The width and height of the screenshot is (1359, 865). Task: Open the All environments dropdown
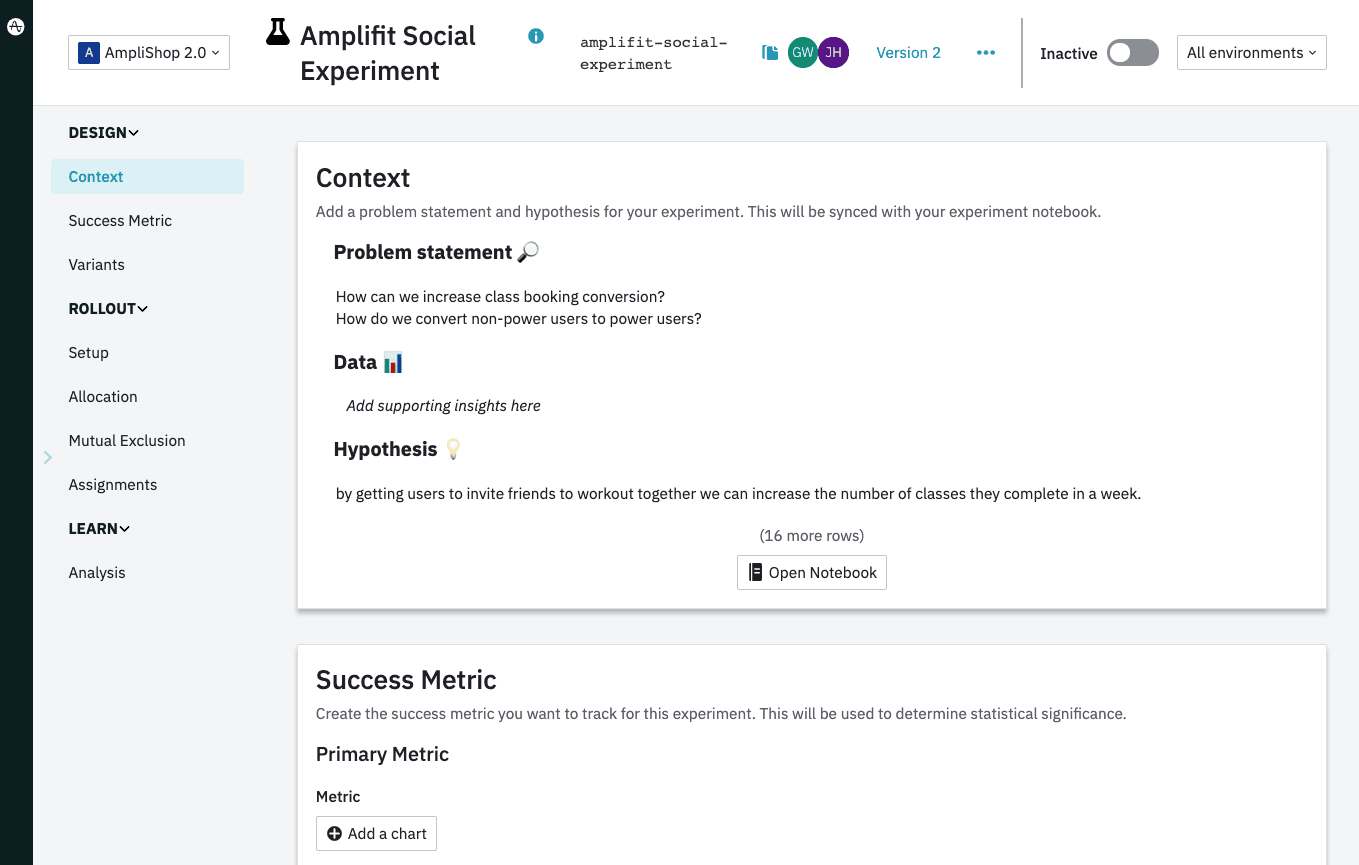1251,52
